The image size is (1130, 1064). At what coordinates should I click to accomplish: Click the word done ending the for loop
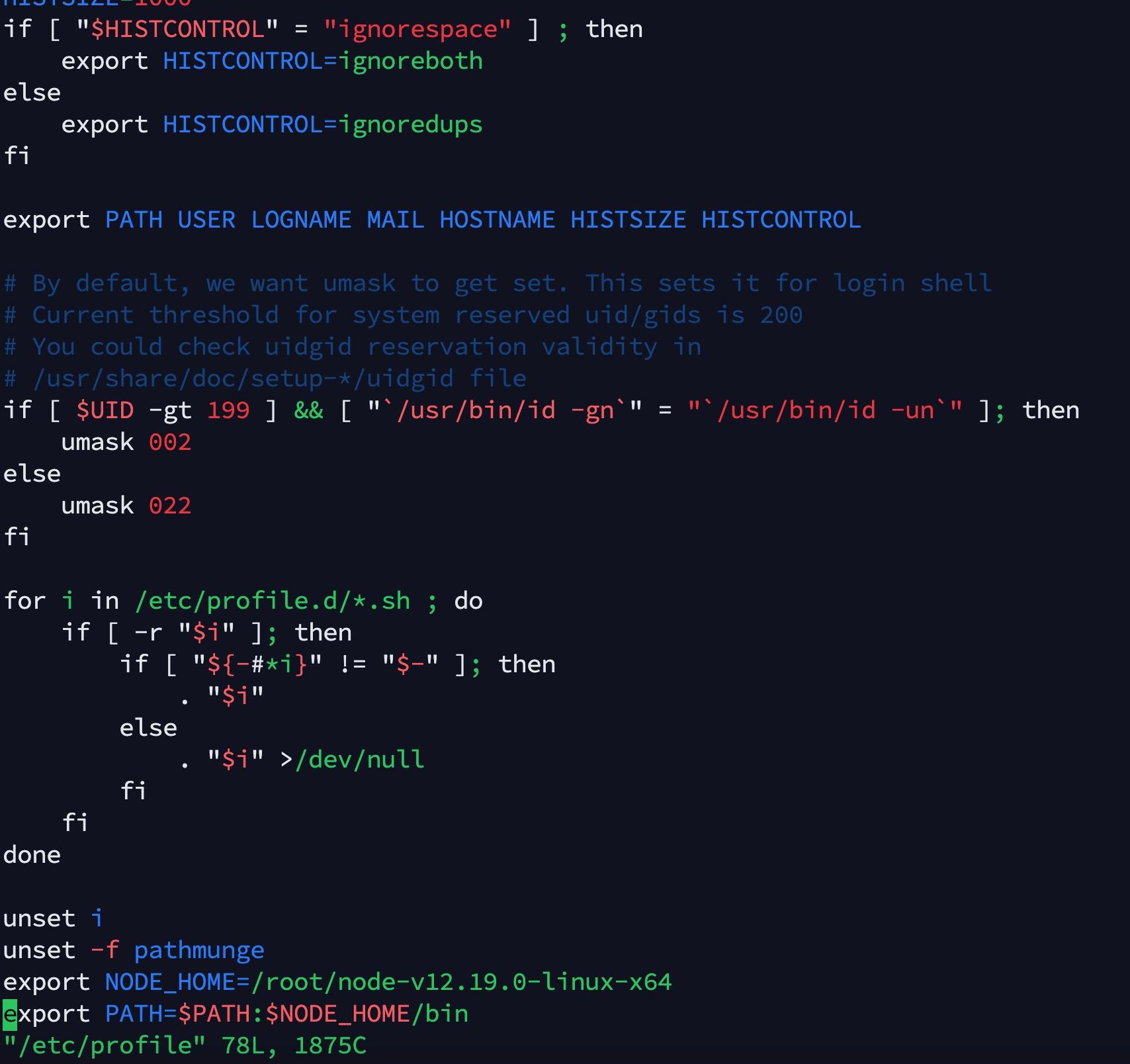point(32,855)
